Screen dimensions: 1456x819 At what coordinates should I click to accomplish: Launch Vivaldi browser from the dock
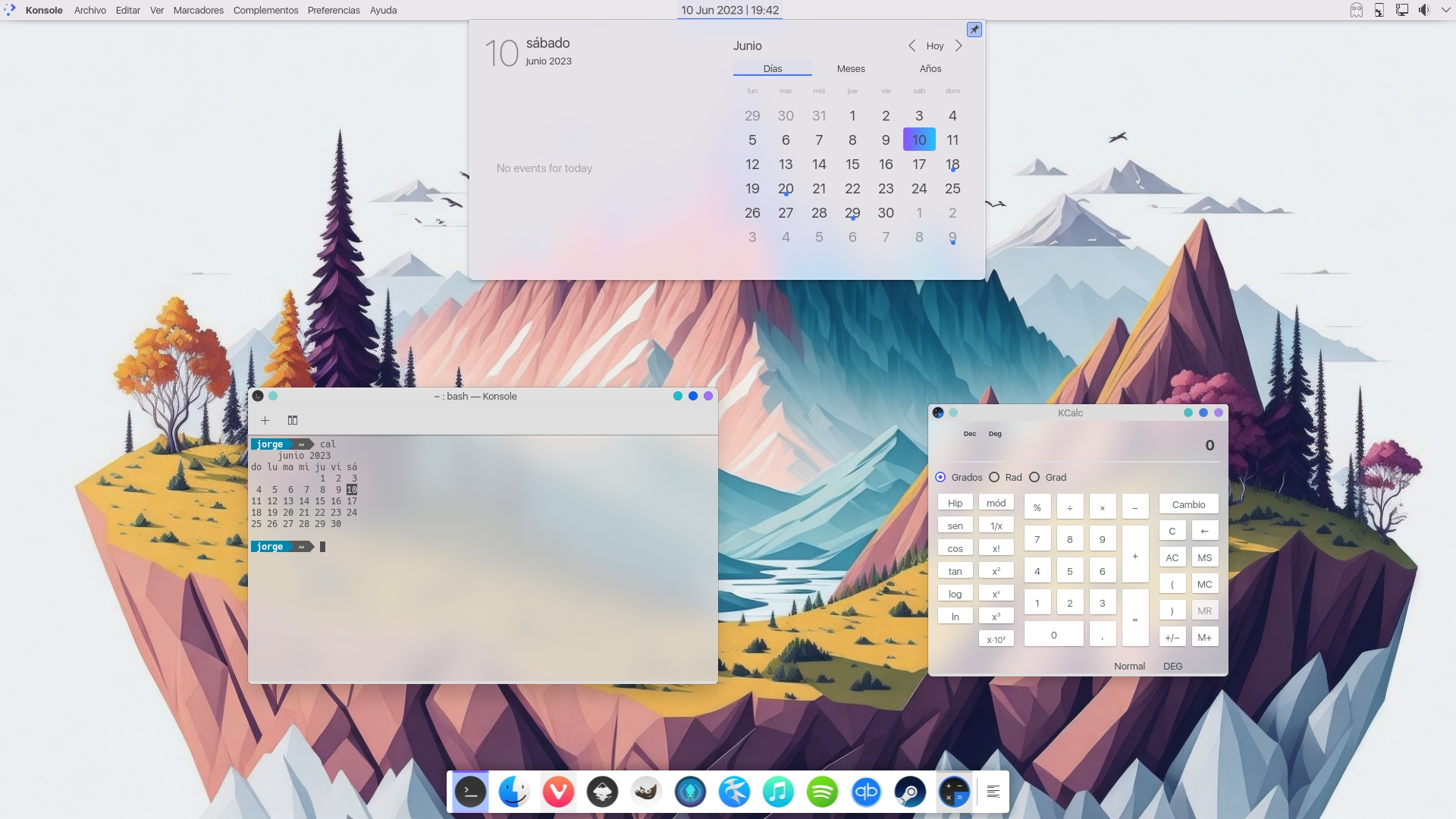point(558,792)
